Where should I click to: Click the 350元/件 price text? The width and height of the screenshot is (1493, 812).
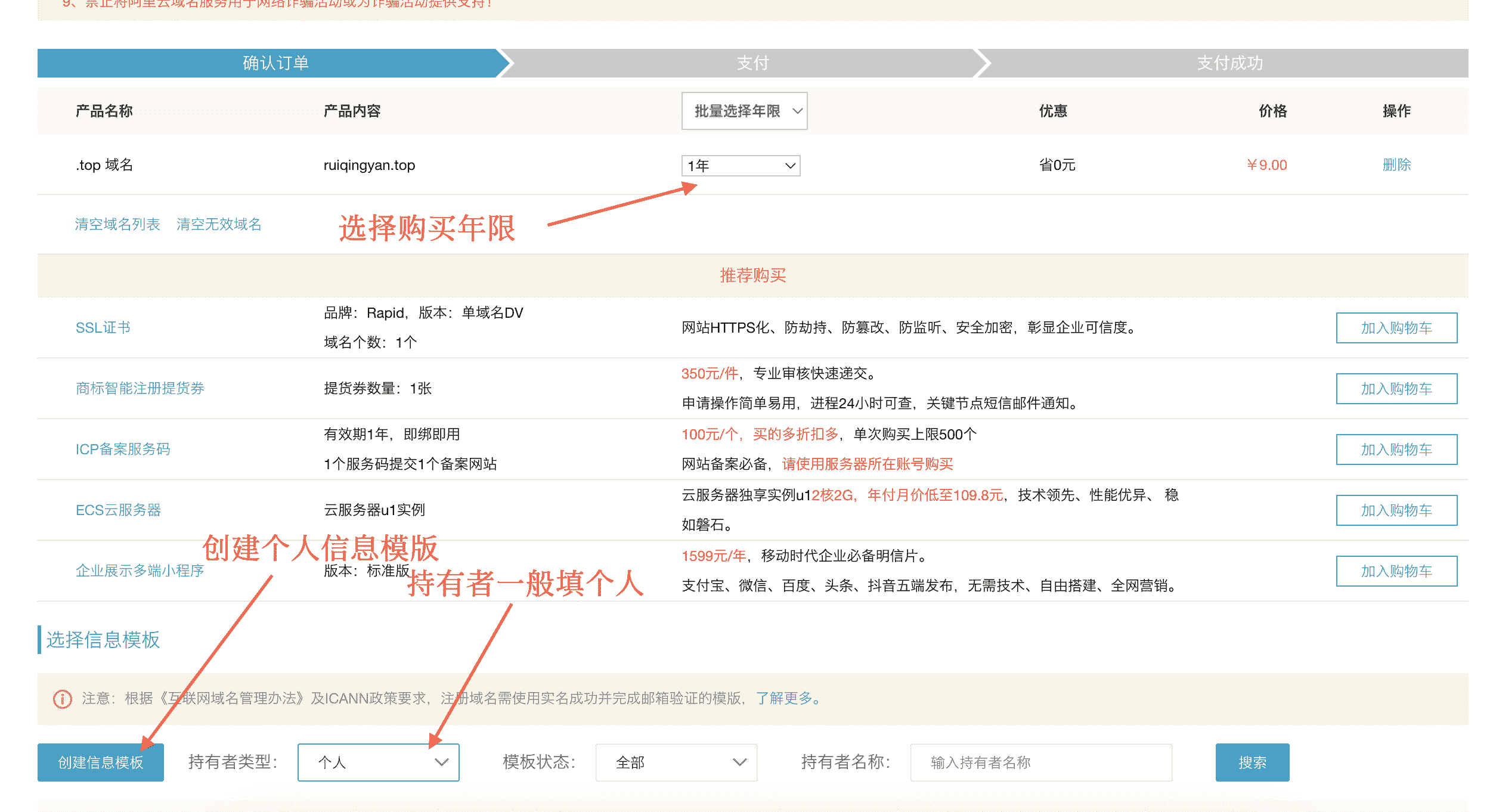710,373
